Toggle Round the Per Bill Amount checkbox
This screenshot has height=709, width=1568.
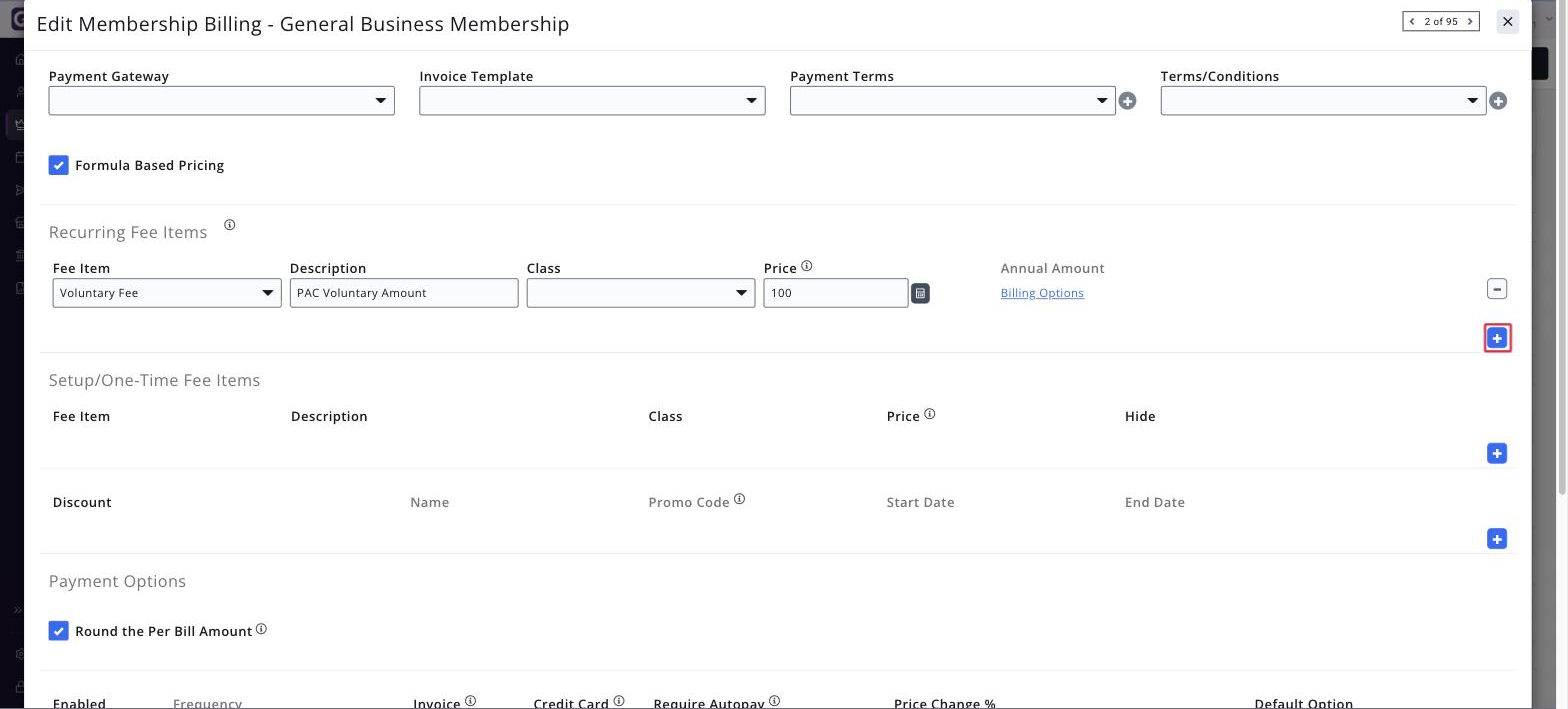tap(59, 631)
